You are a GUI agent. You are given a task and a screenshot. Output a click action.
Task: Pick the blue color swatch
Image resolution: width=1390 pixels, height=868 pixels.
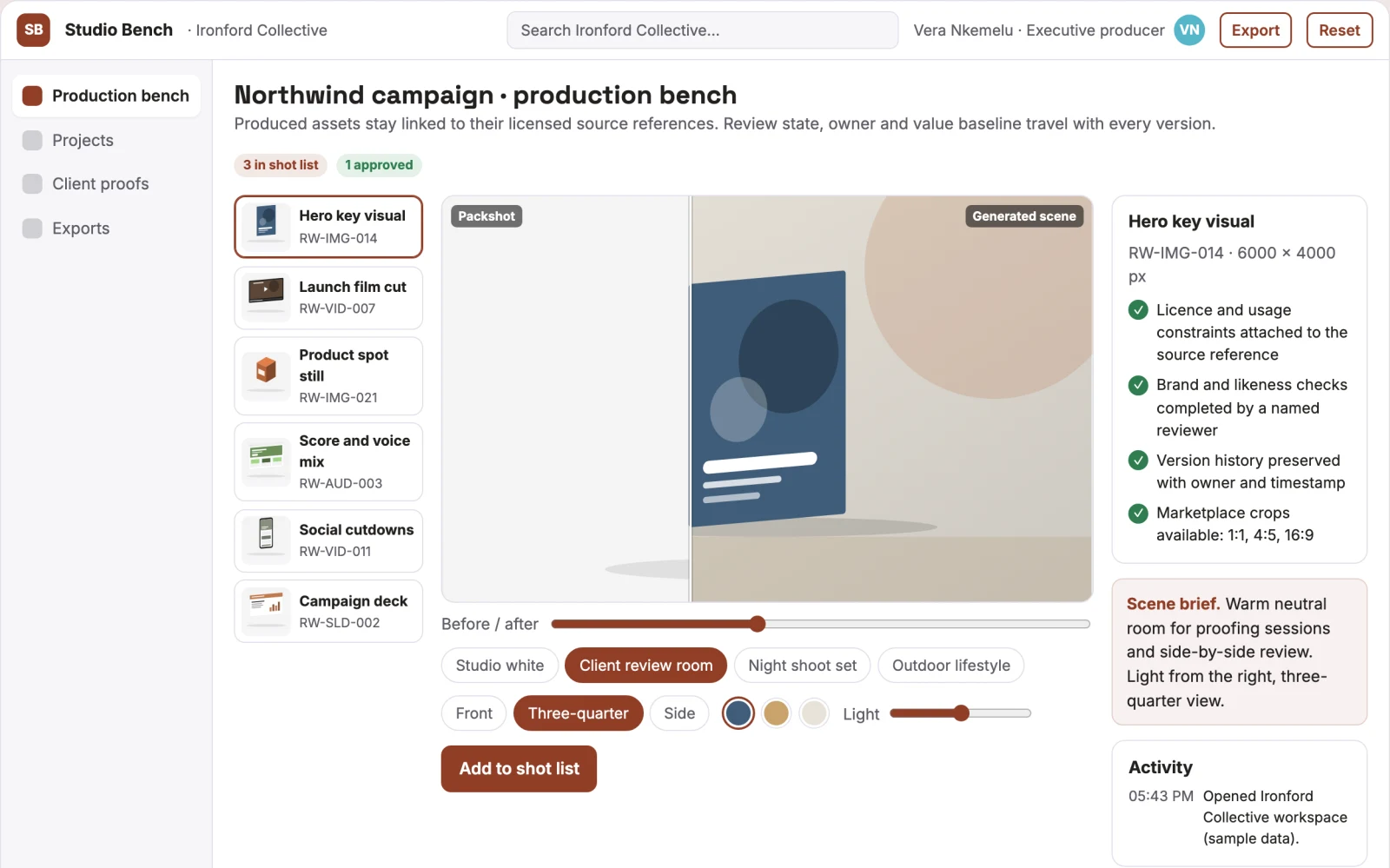point(738,713)
